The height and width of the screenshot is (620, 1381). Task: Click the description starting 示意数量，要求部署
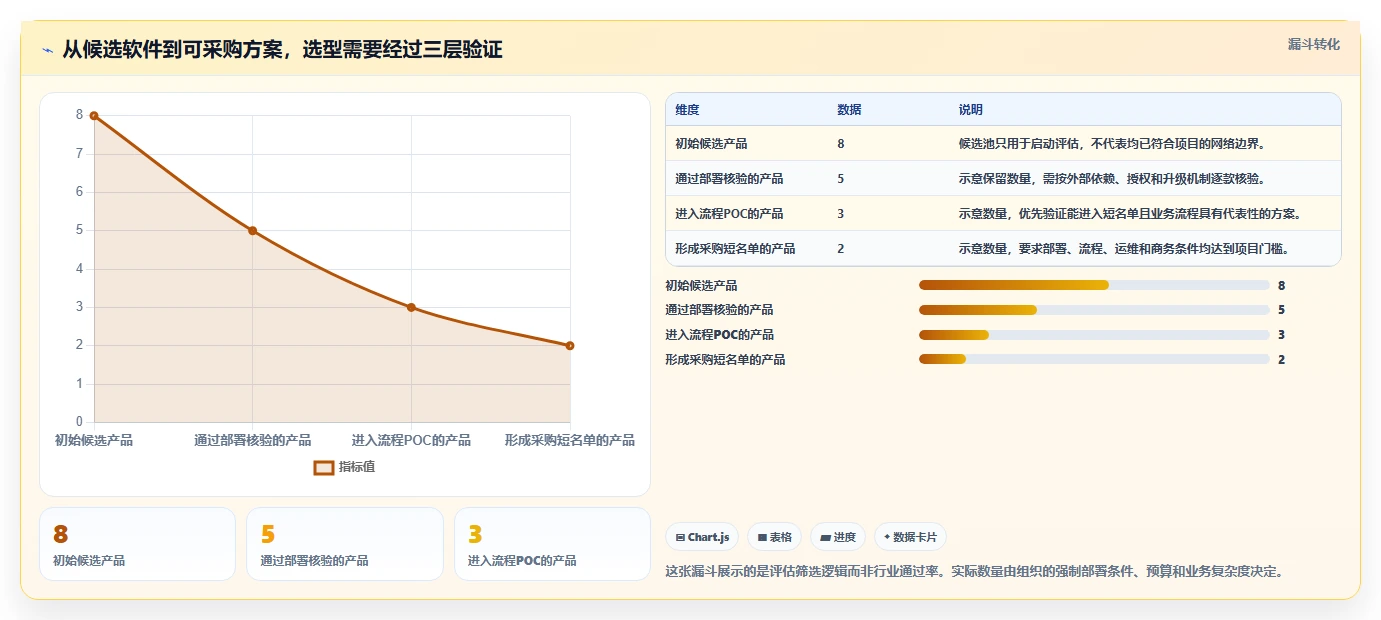click(1124, 249)
